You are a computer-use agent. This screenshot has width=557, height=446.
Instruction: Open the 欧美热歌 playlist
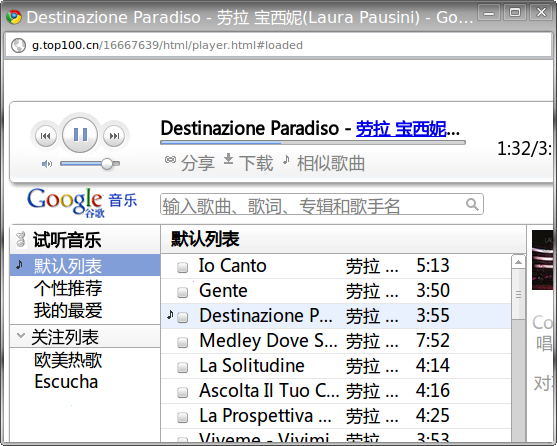[68, 360]
